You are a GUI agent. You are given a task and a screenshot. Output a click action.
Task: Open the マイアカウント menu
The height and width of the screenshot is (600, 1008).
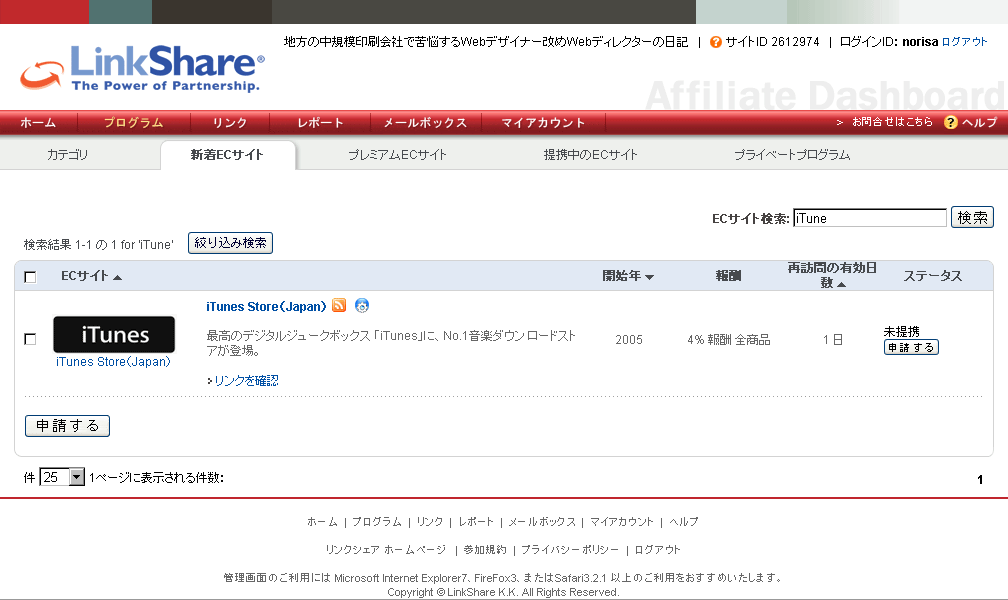click(x=543, y=123)
